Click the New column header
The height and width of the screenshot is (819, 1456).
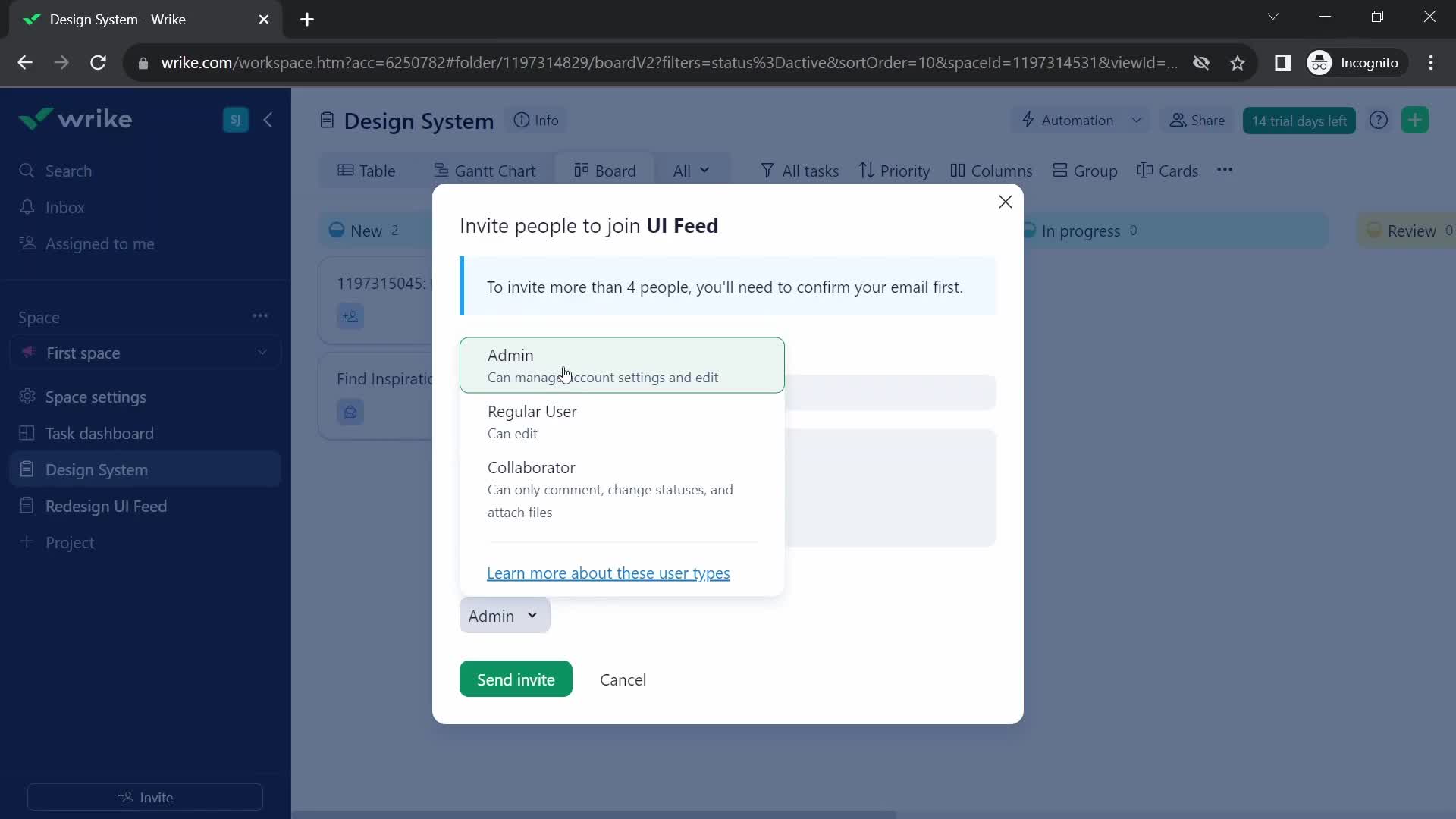(375, 231)
